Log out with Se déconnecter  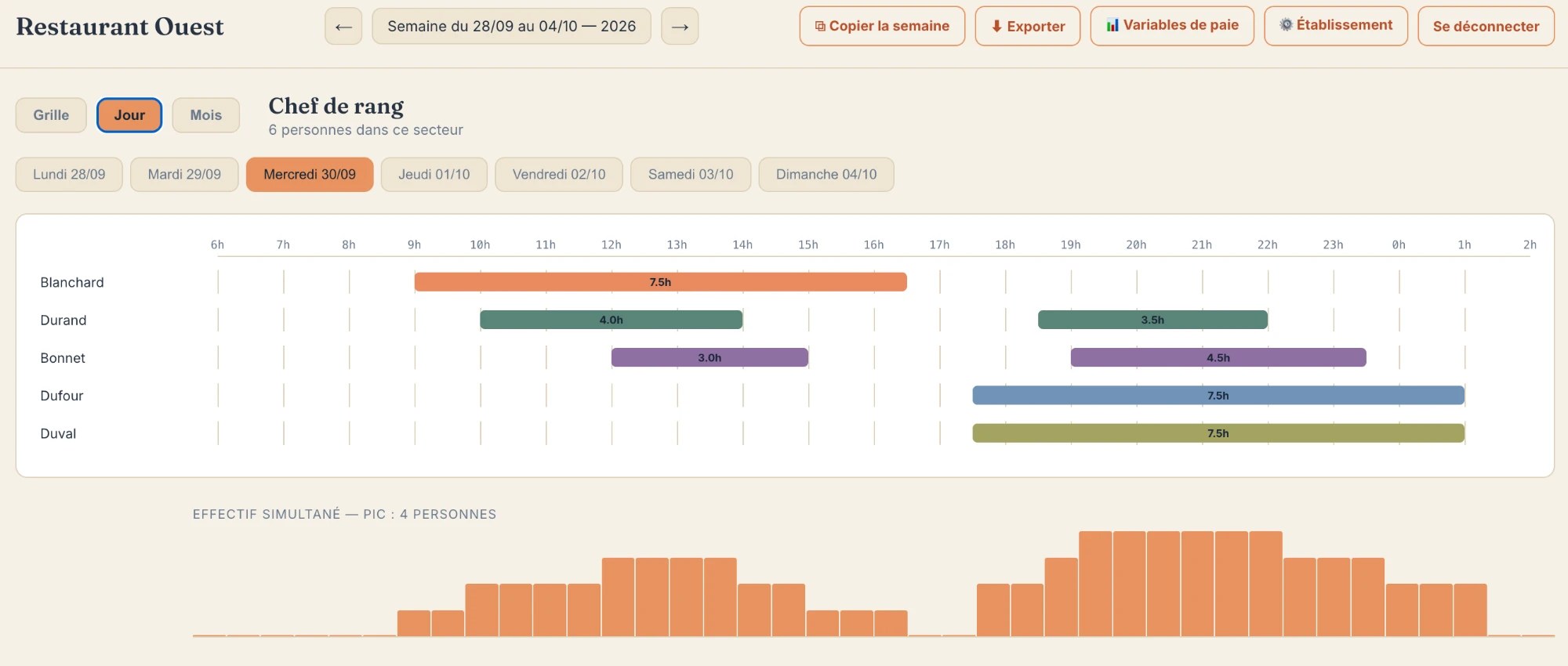click(1486, 26)
